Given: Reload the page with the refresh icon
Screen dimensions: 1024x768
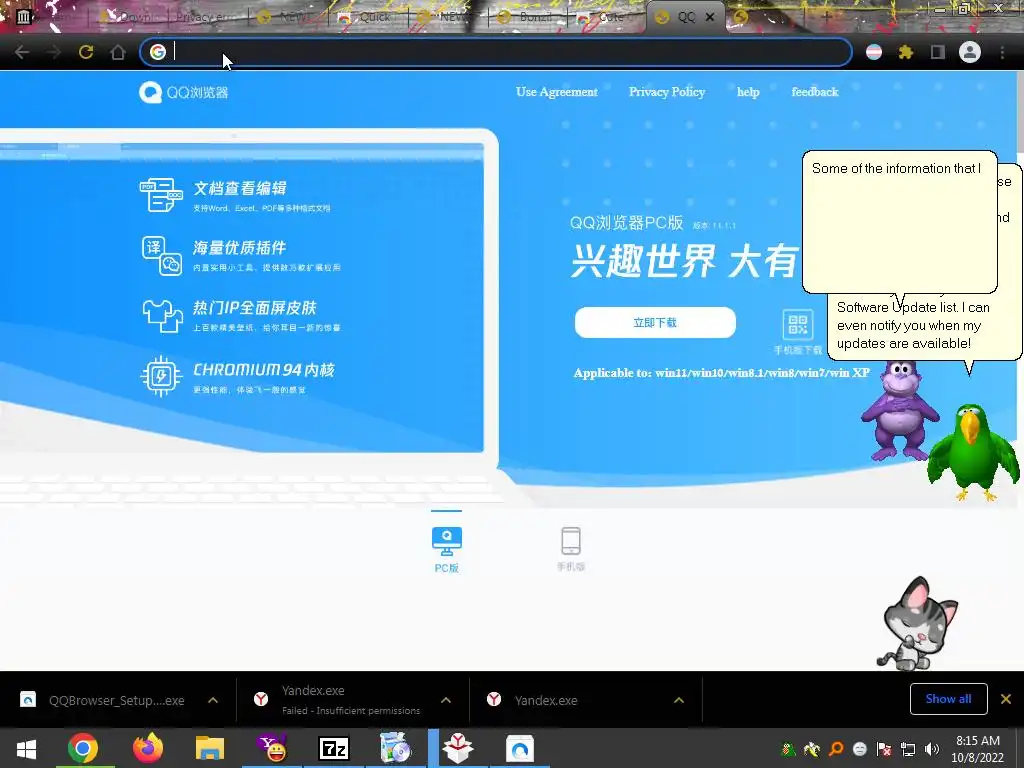Looking at the screenshot, I should [86, 52].
